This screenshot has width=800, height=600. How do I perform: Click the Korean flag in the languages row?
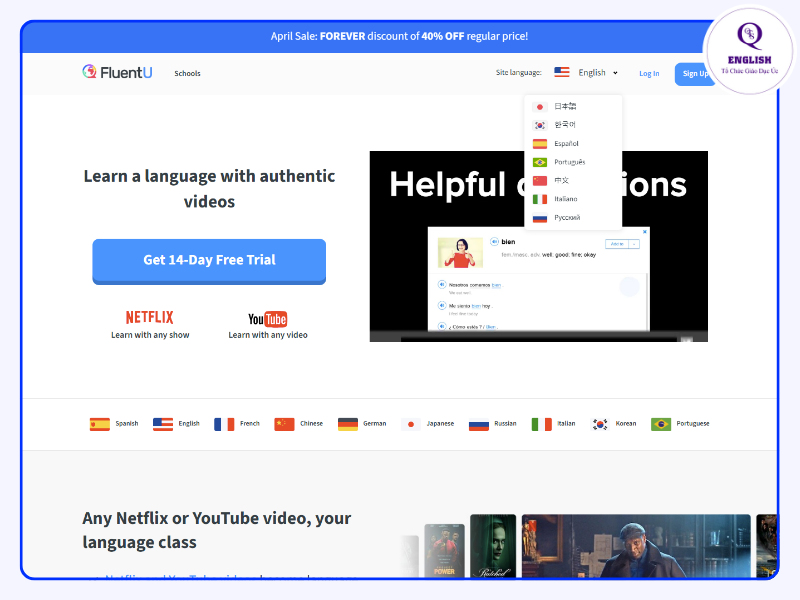tap(600, 424)
